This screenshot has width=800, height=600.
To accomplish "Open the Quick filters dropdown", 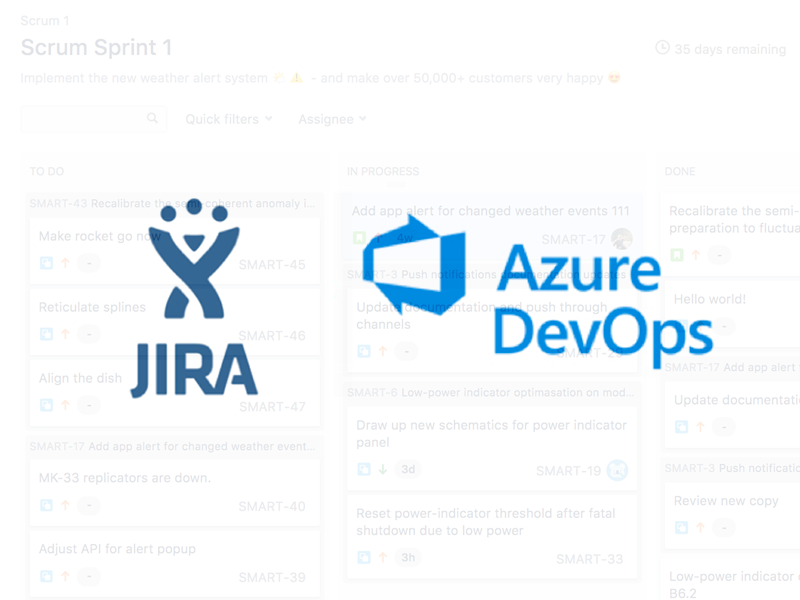I will (228, 119).
